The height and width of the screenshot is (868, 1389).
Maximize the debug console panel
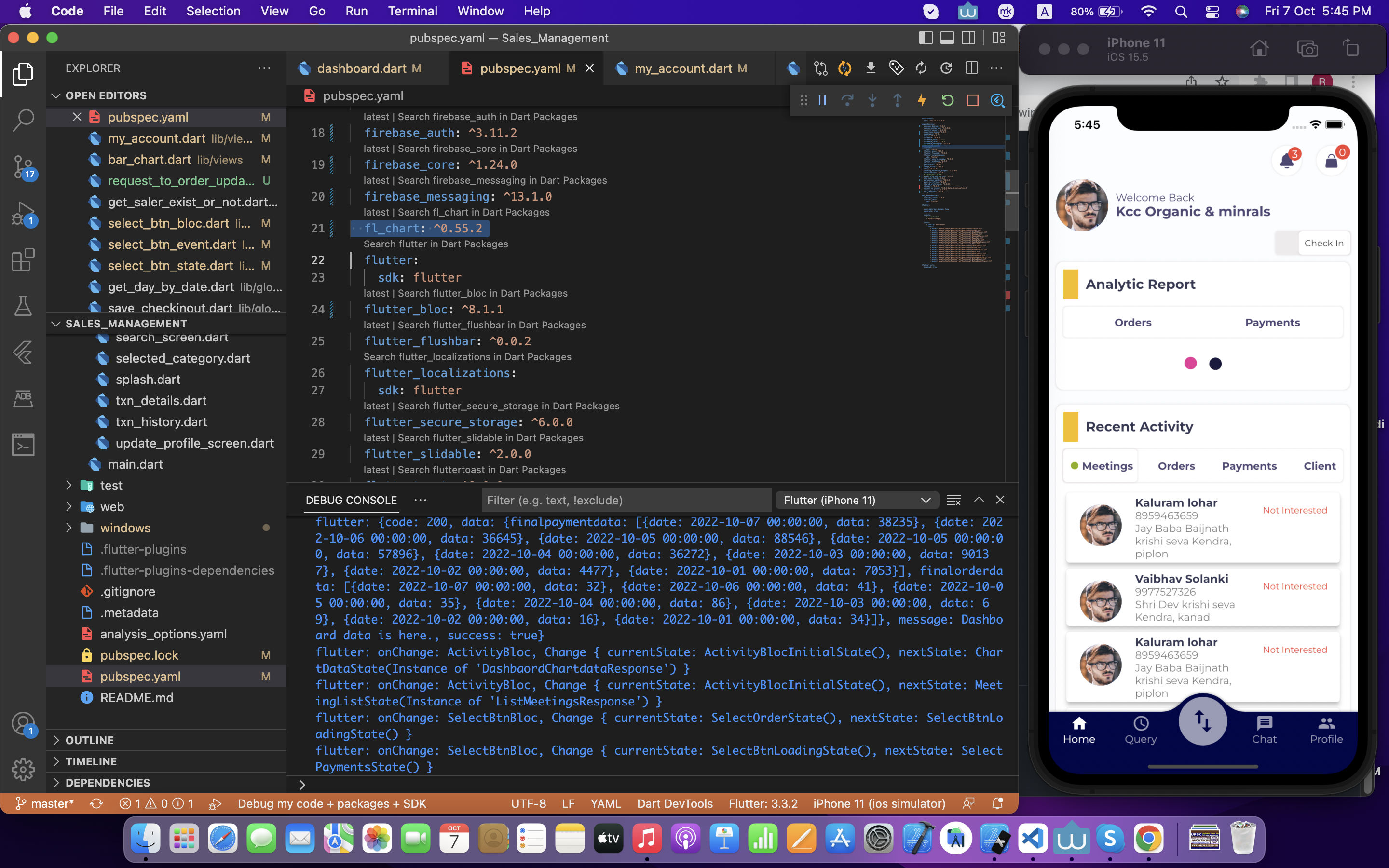pyautogui.click(x=979, y=500)
